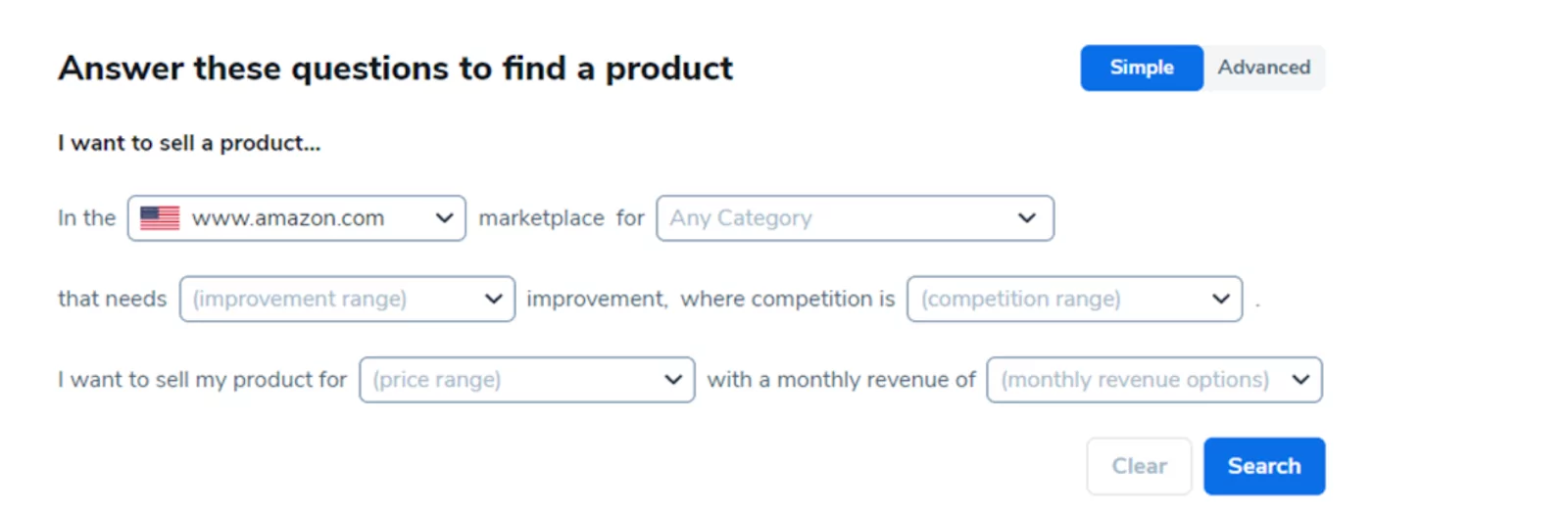Image resolution: width=1568 pixels, height=514 pixels.
Task: Click the Clear button
Action: (1139, 466)
